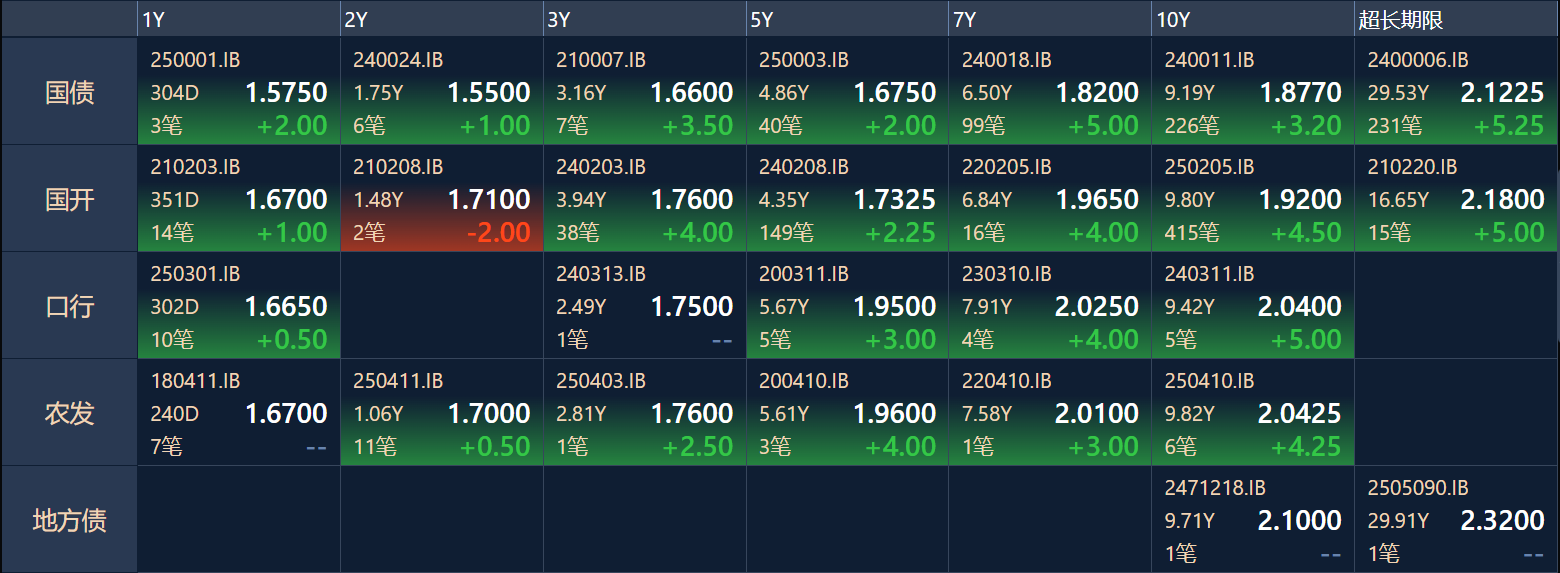This screenshot has height=573, width=1560.
Task: Open the red 210208.IB quote cell
Action: [x=442, y=198]
